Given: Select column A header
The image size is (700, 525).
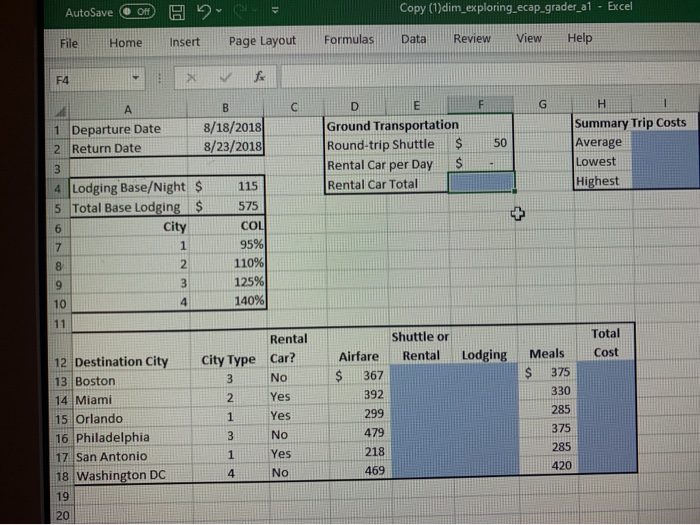Looking at the screenshot, I should click(x=128, y=109).
